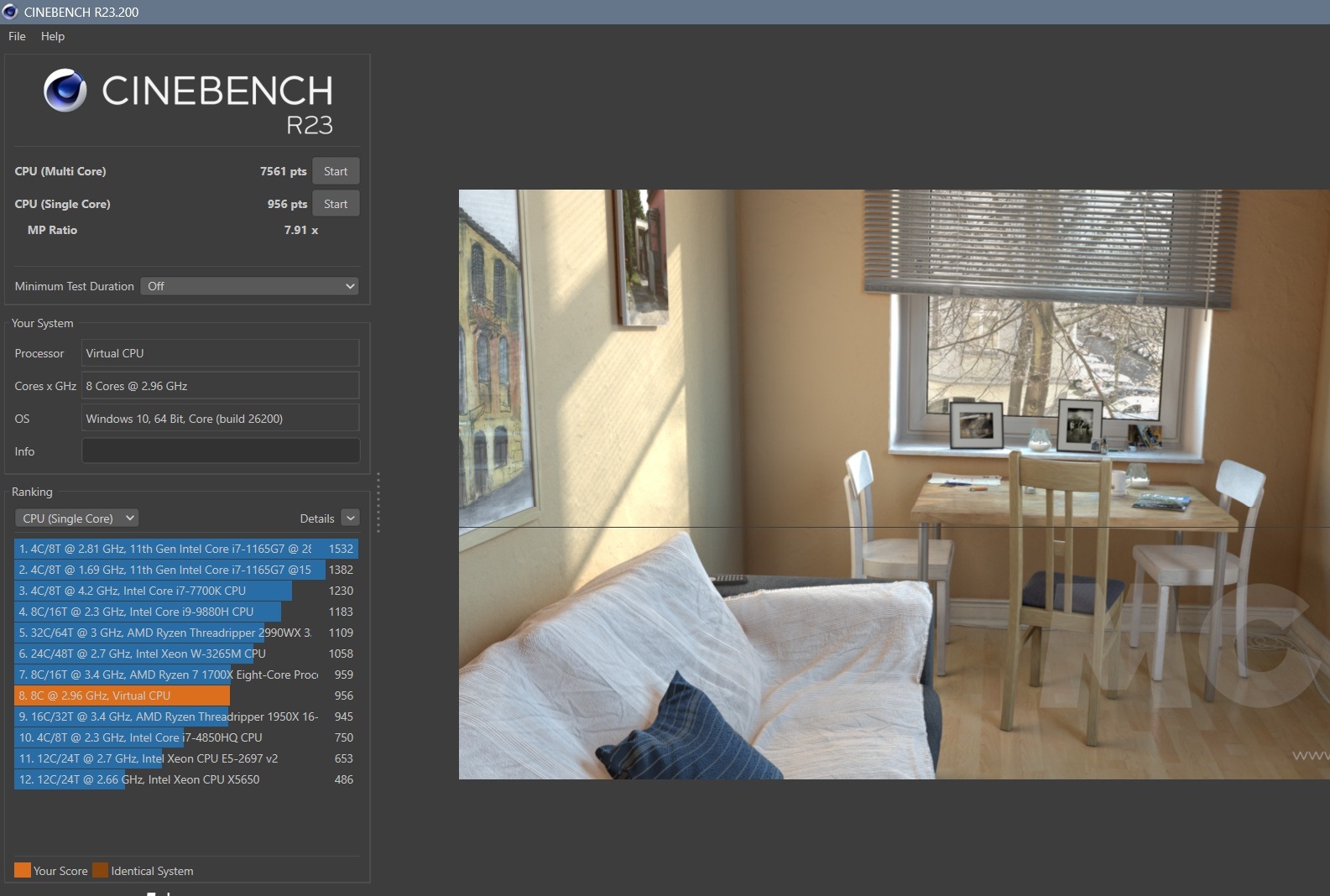Screen dimensions: 1330x896
Task: Select ranking row 11 Xeon E5-2697 v2
Action: click(186, 758)
